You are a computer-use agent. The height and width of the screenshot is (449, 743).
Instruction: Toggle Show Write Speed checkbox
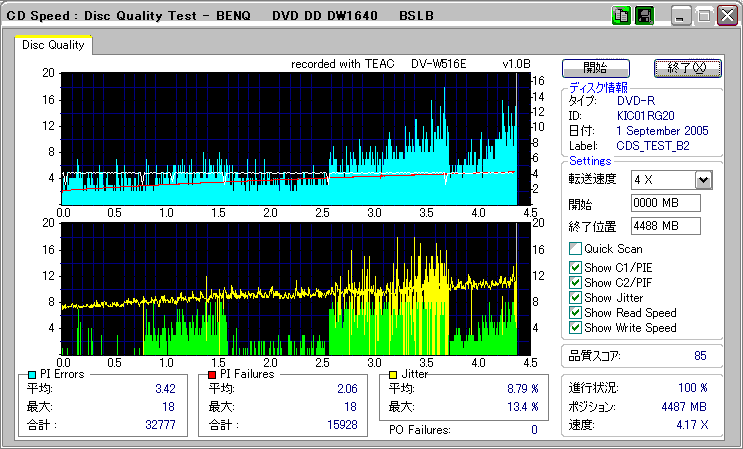tap(575, 327)
